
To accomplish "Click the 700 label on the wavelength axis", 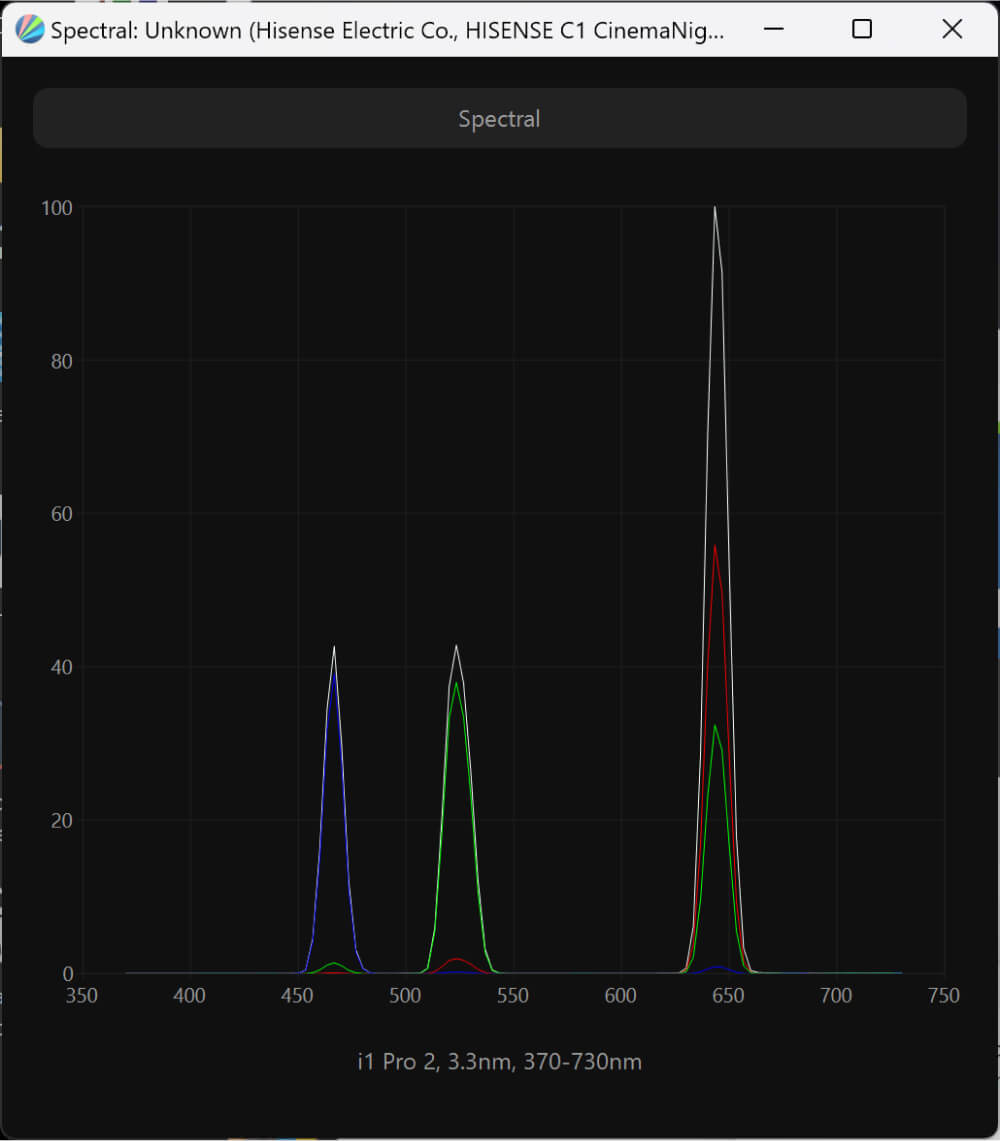I will tap(836, 996).
